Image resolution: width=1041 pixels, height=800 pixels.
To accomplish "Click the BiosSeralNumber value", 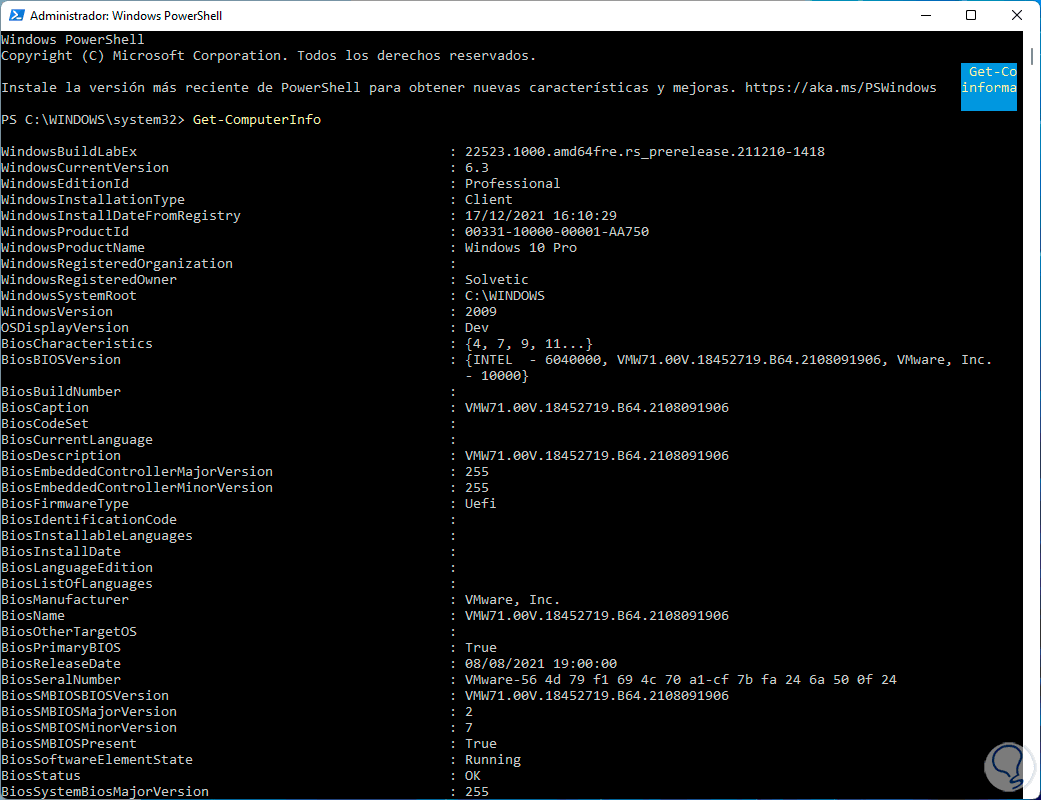I will pyautogui.click(x=680, y=680).
